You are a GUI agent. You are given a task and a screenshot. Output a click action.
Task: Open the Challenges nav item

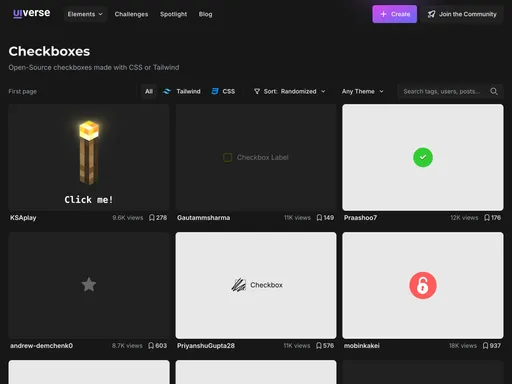coord(131,14)
